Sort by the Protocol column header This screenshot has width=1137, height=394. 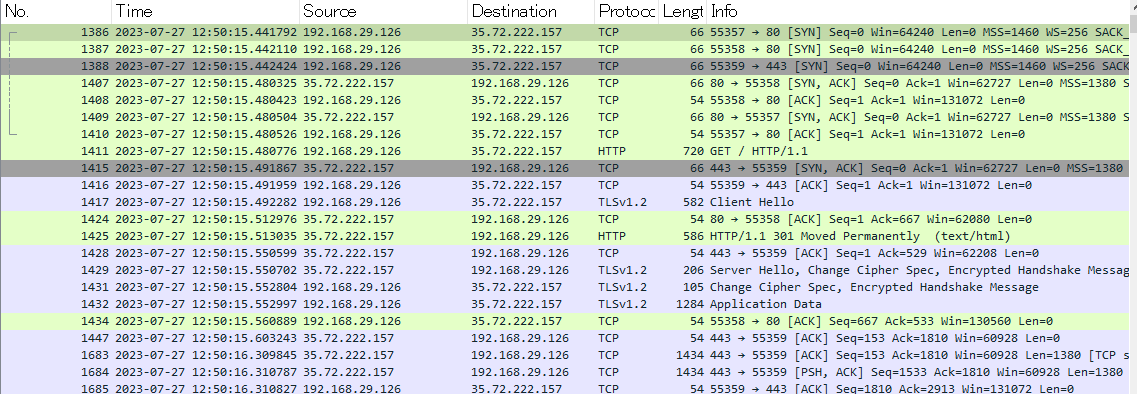[x=627, y=11]
